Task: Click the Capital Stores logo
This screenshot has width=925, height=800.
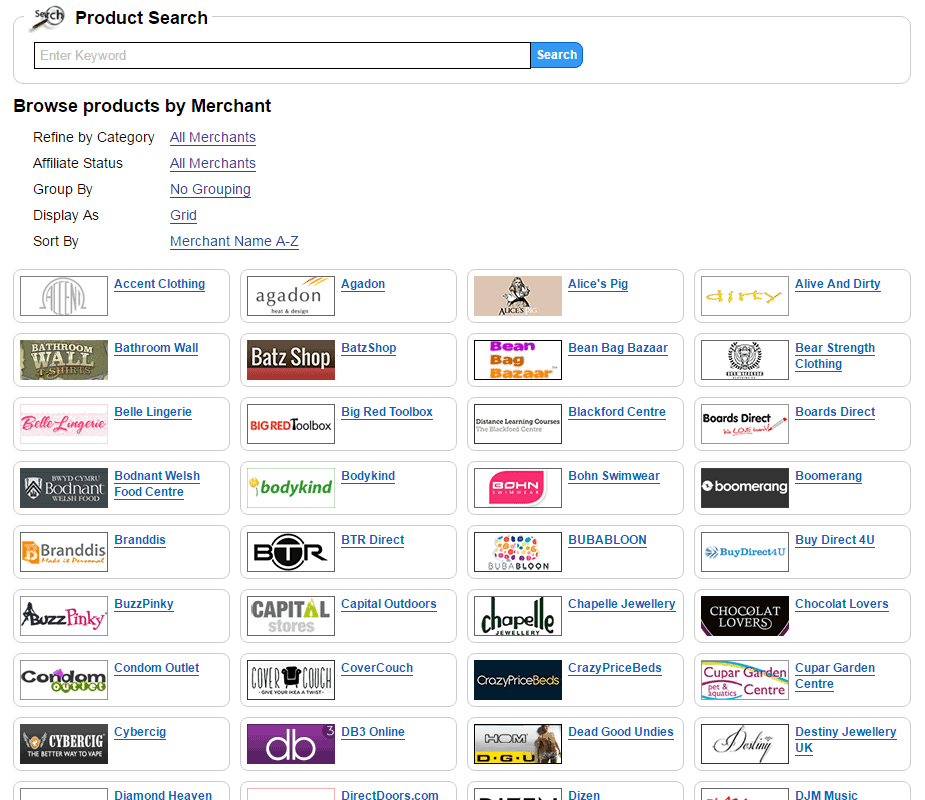Action: [291, 616]
